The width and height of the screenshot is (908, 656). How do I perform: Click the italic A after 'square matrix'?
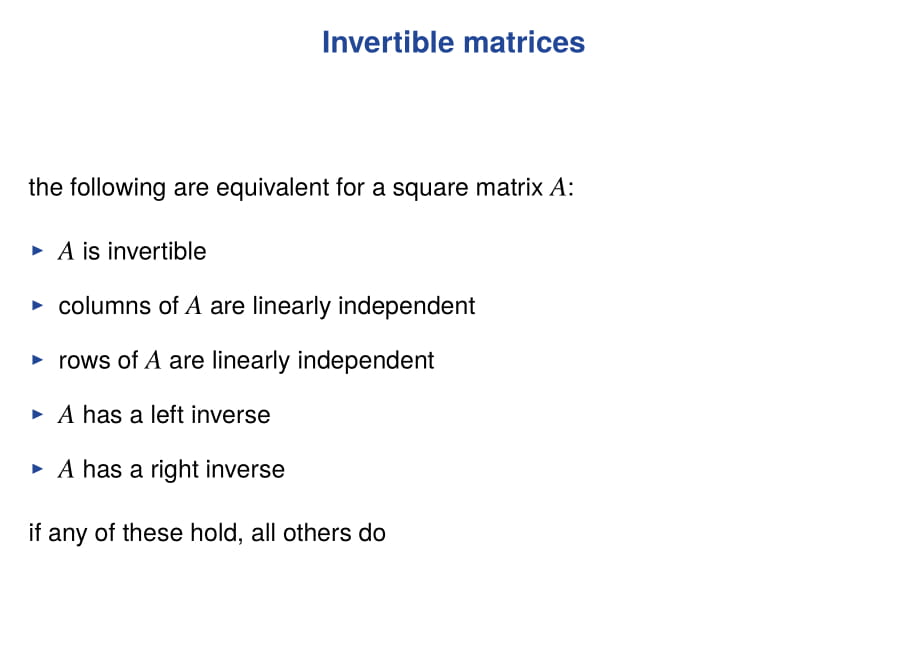558,188
